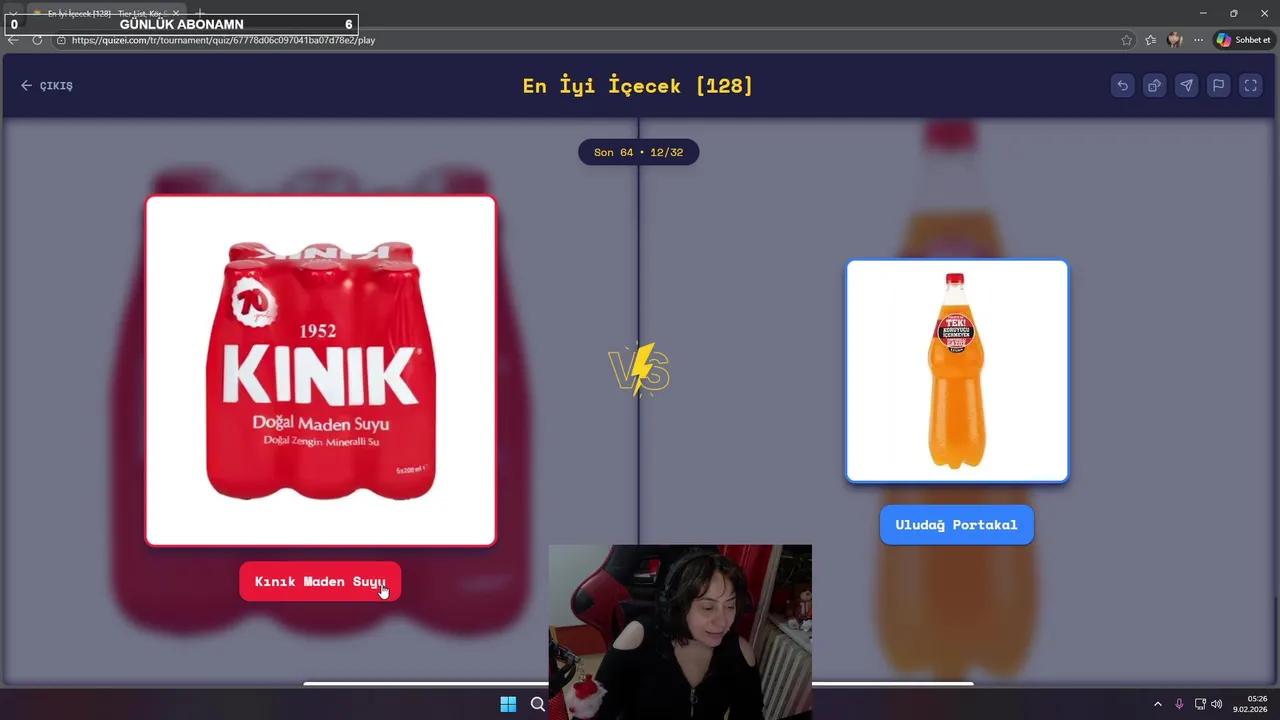The image size is (1280, 720).
Task: Vote for Kınık Maden Suyu button
Action: point(320,581)
